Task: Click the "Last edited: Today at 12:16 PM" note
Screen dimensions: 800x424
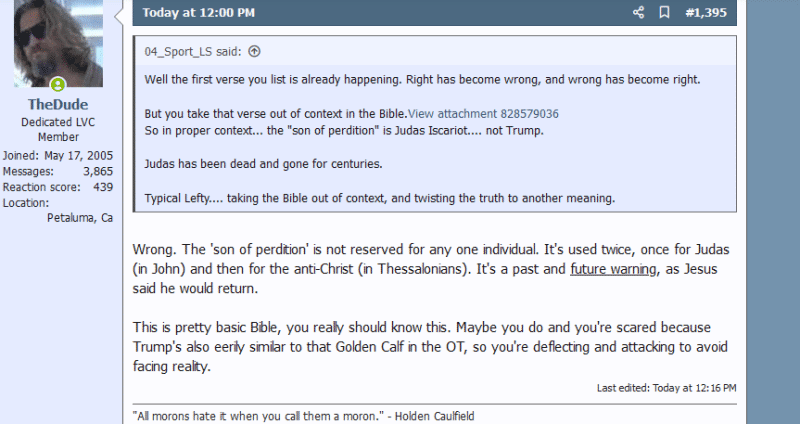Action: click(x=666, y=387)
